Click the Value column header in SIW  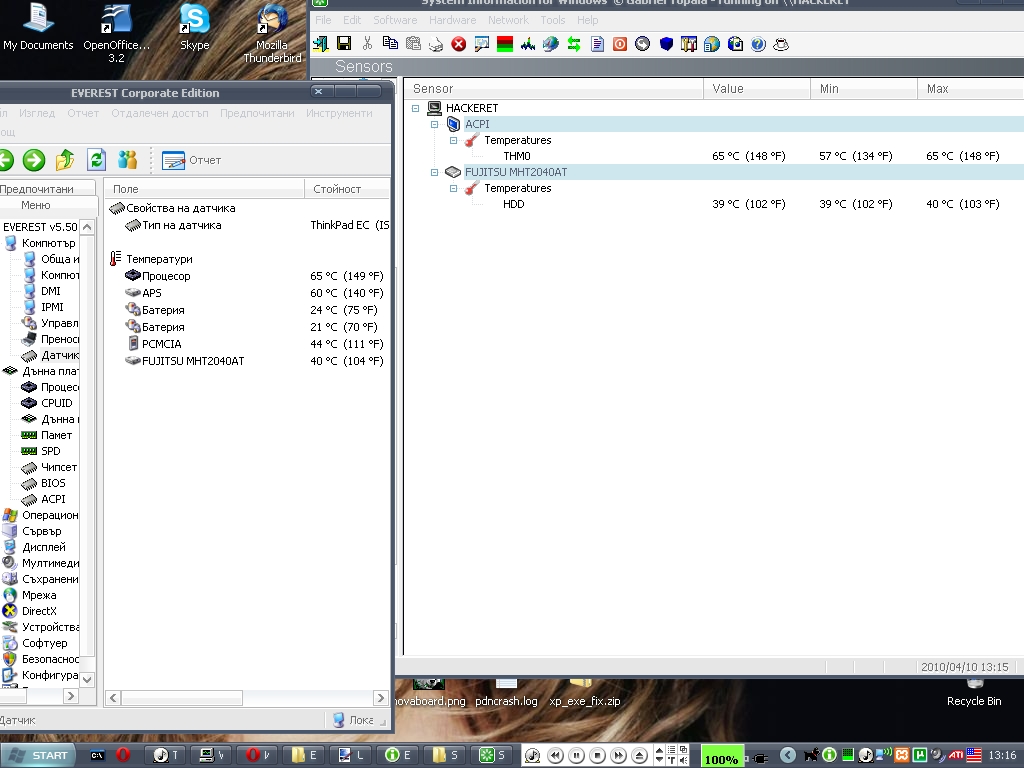click(x=757, y=89)
